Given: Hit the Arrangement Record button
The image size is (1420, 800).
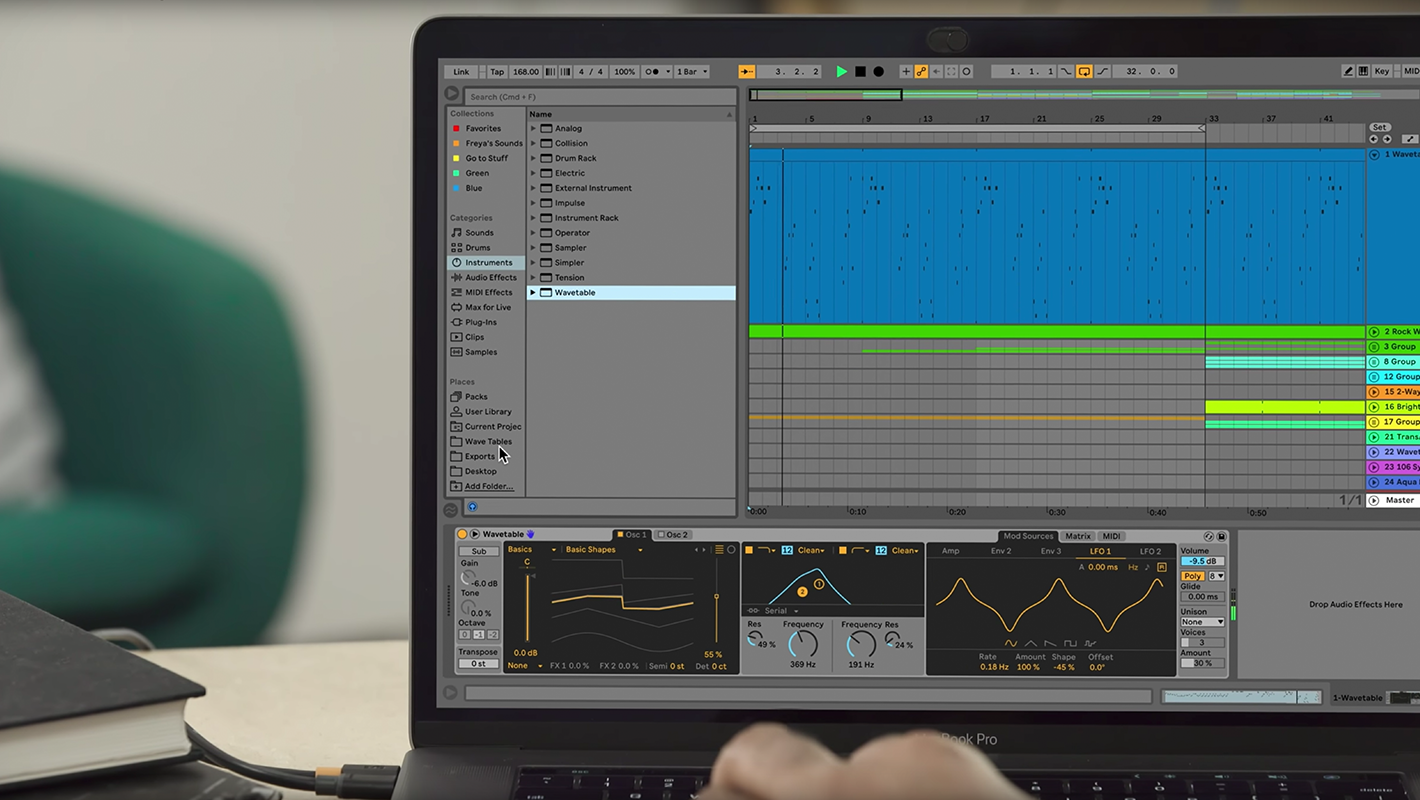Looking at the screenshot, I should [878, 72].
